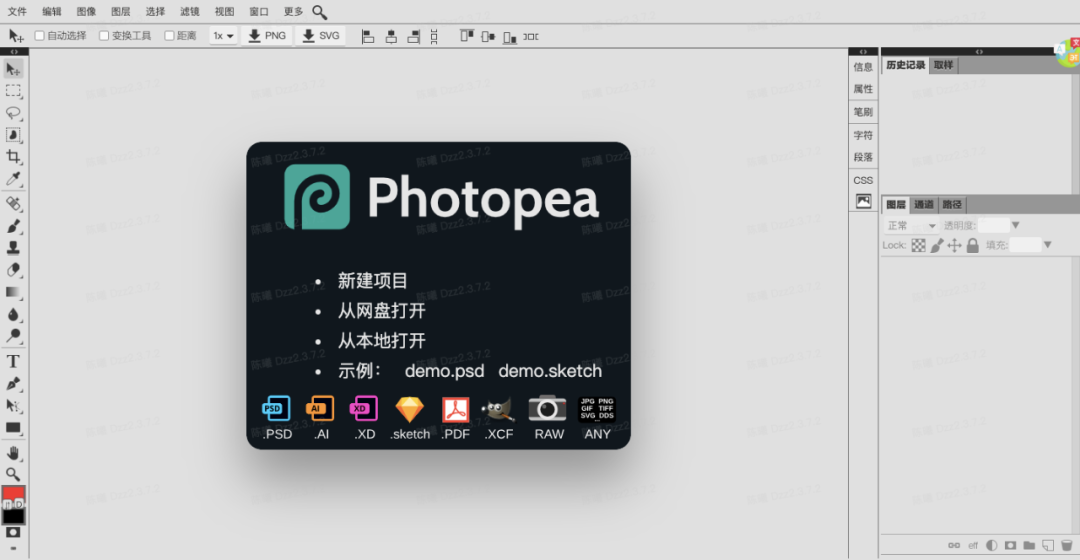1080x560 pixels.
Task: Open the 填充 fill dropdown arrow
Action: 1048,245
